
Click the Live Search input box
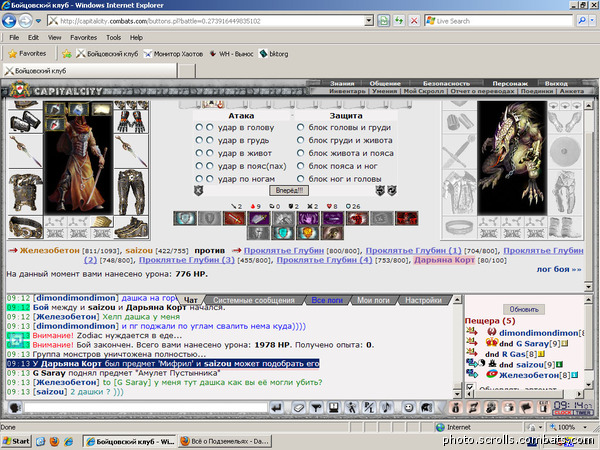pos(499,21)
